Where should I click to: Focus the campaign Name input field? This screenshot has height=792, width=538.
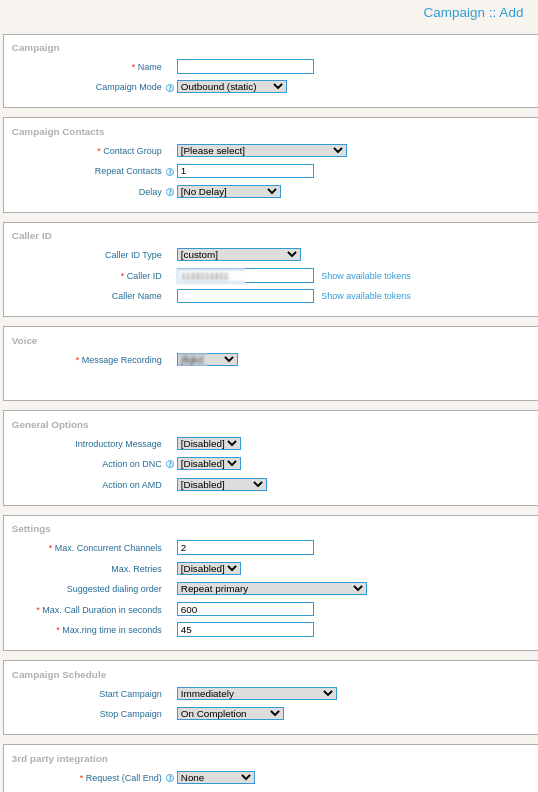tap(246, 67)
